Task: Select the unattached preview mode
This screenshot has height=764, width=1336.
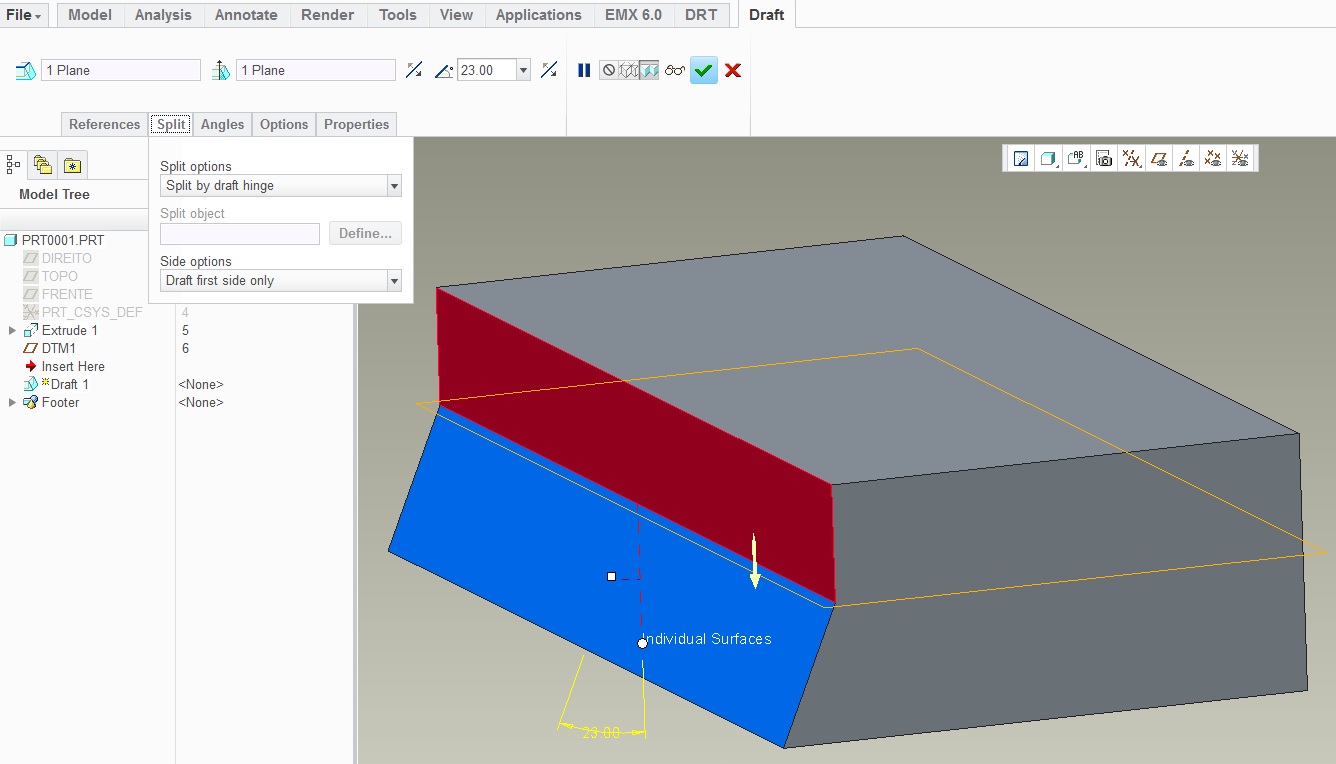Action: coord(629,70)
